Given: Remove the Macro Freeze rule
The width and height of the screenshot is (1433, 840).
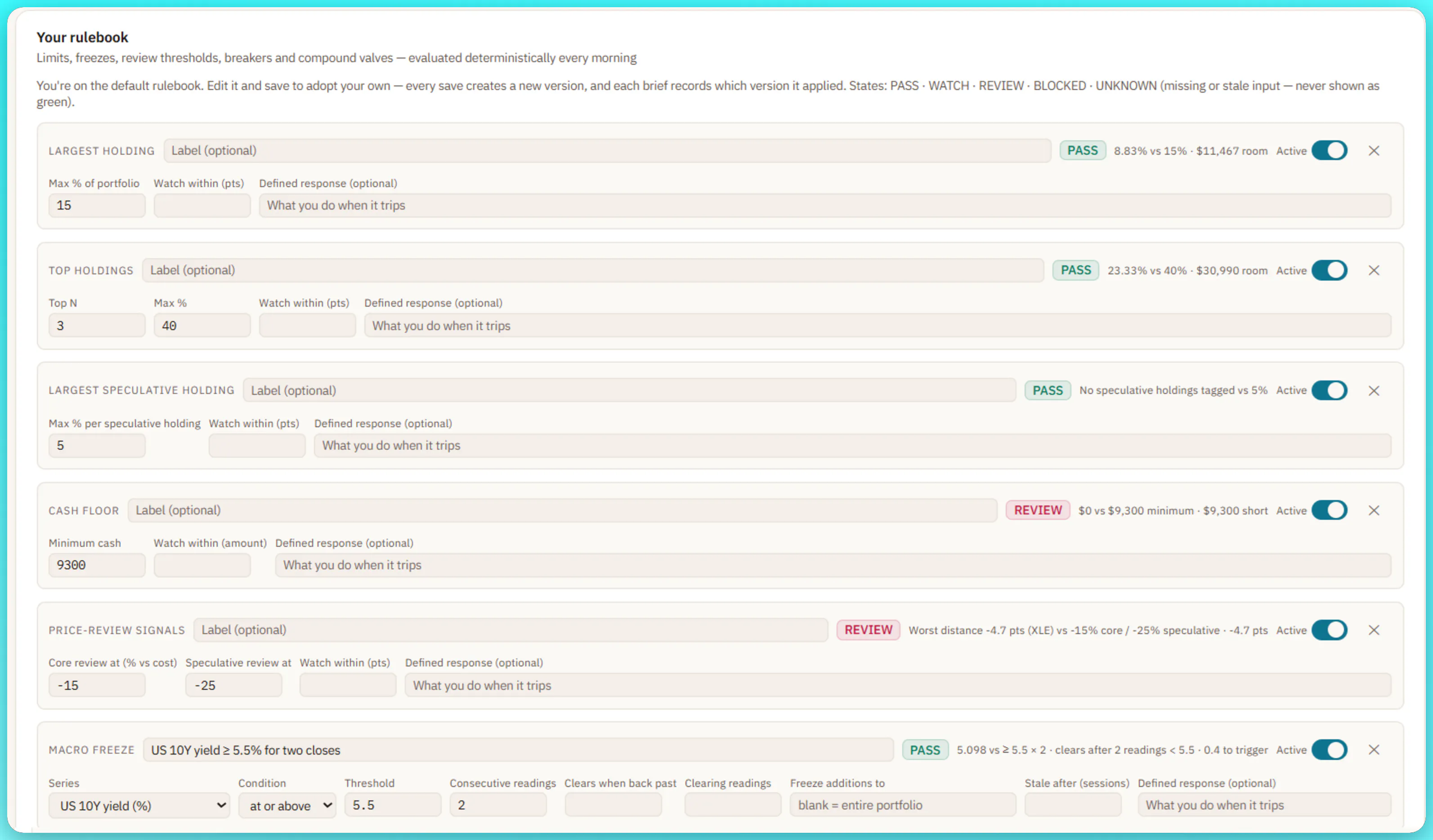Looking at the screenshot, I should [1373, 750].
